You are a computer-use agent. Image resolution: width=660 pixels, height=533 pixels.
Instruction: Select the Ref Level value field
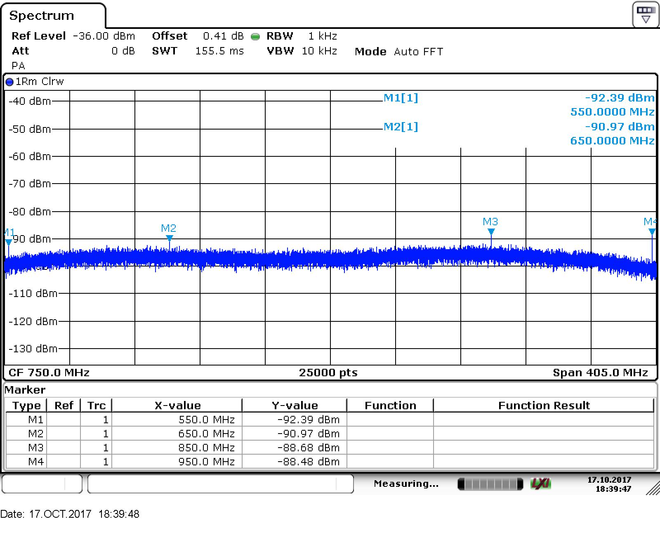pyautogui.click(x=104, y=36)
